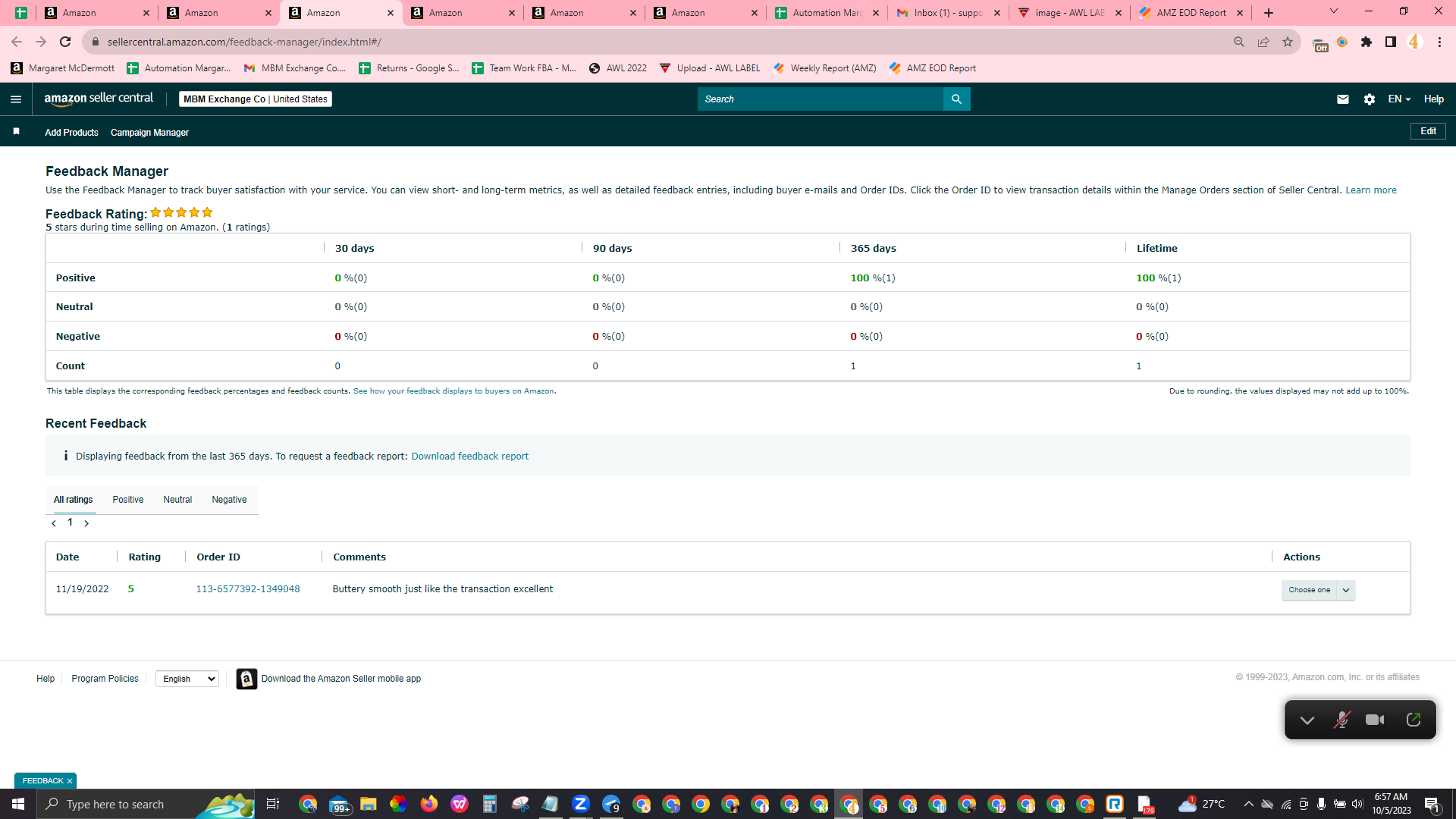Click Download feedback report link

click(470, 457)
